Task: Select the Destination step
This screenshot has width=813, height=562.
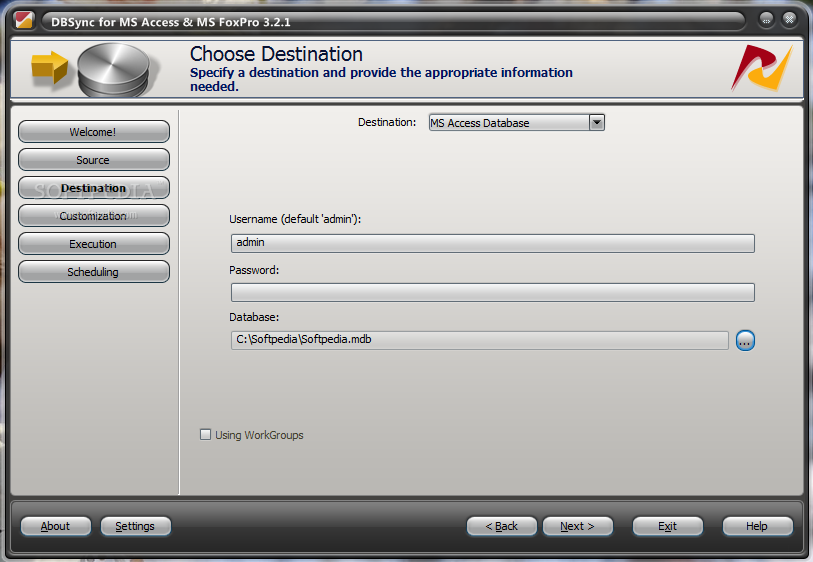Action: point(94,188)
